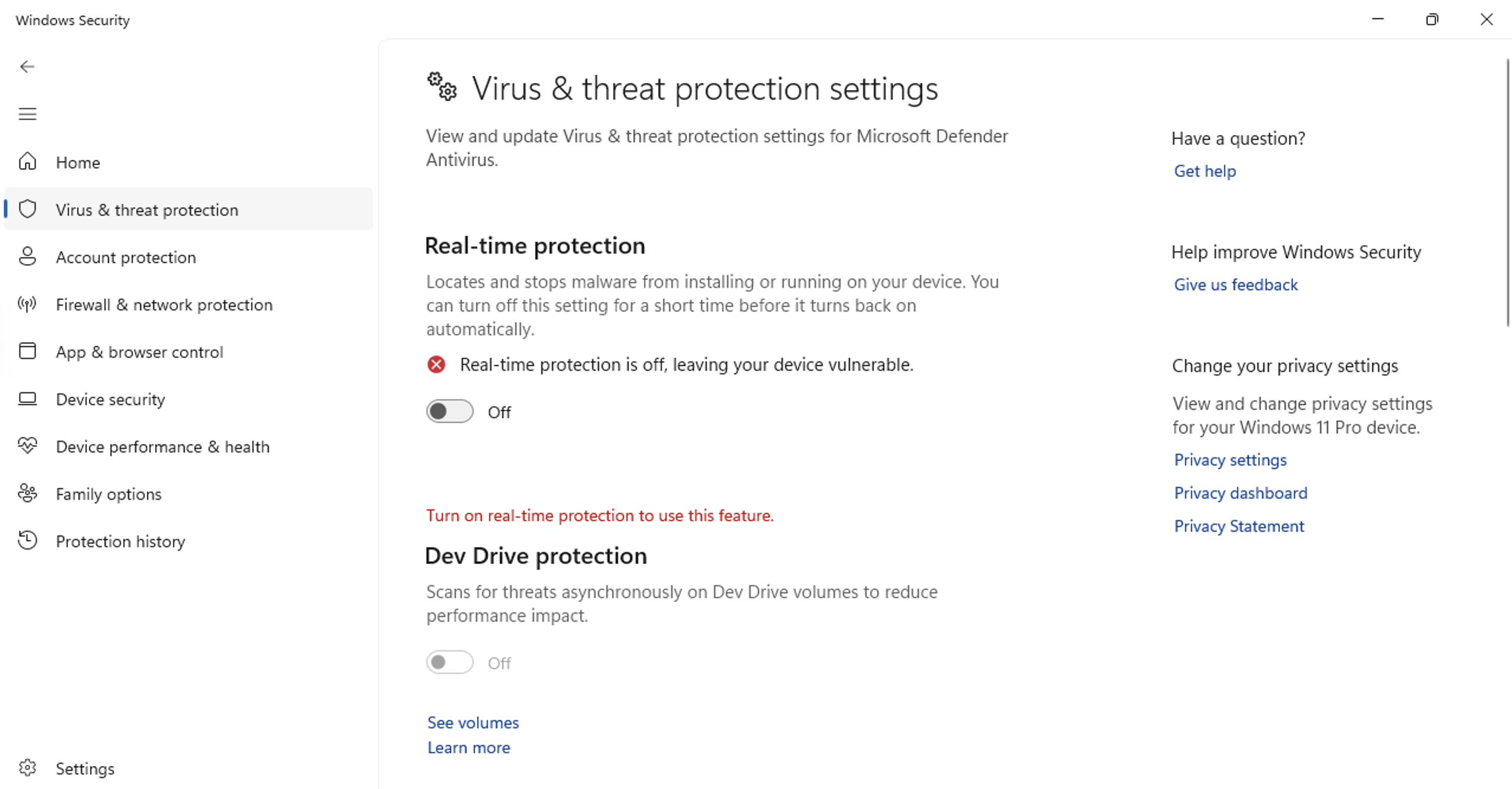Toggle the Dev Drive protection switch

tap(449, 662)
